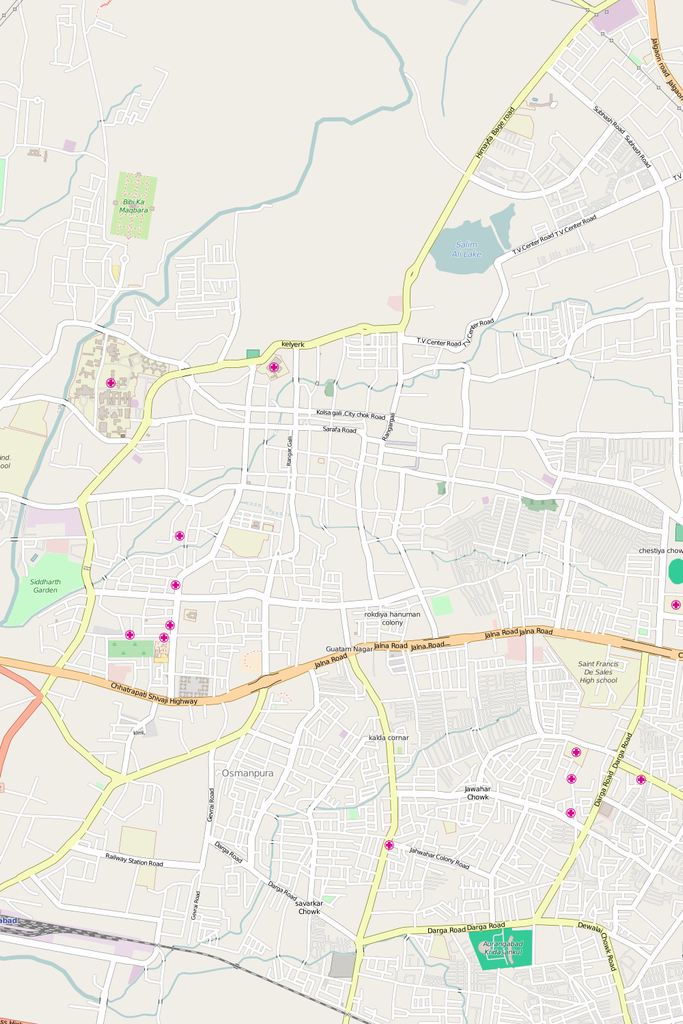Click the lowest of three hospital markers west of Darga Road
Screen dimensions: 683x1024
click(571, 813)
